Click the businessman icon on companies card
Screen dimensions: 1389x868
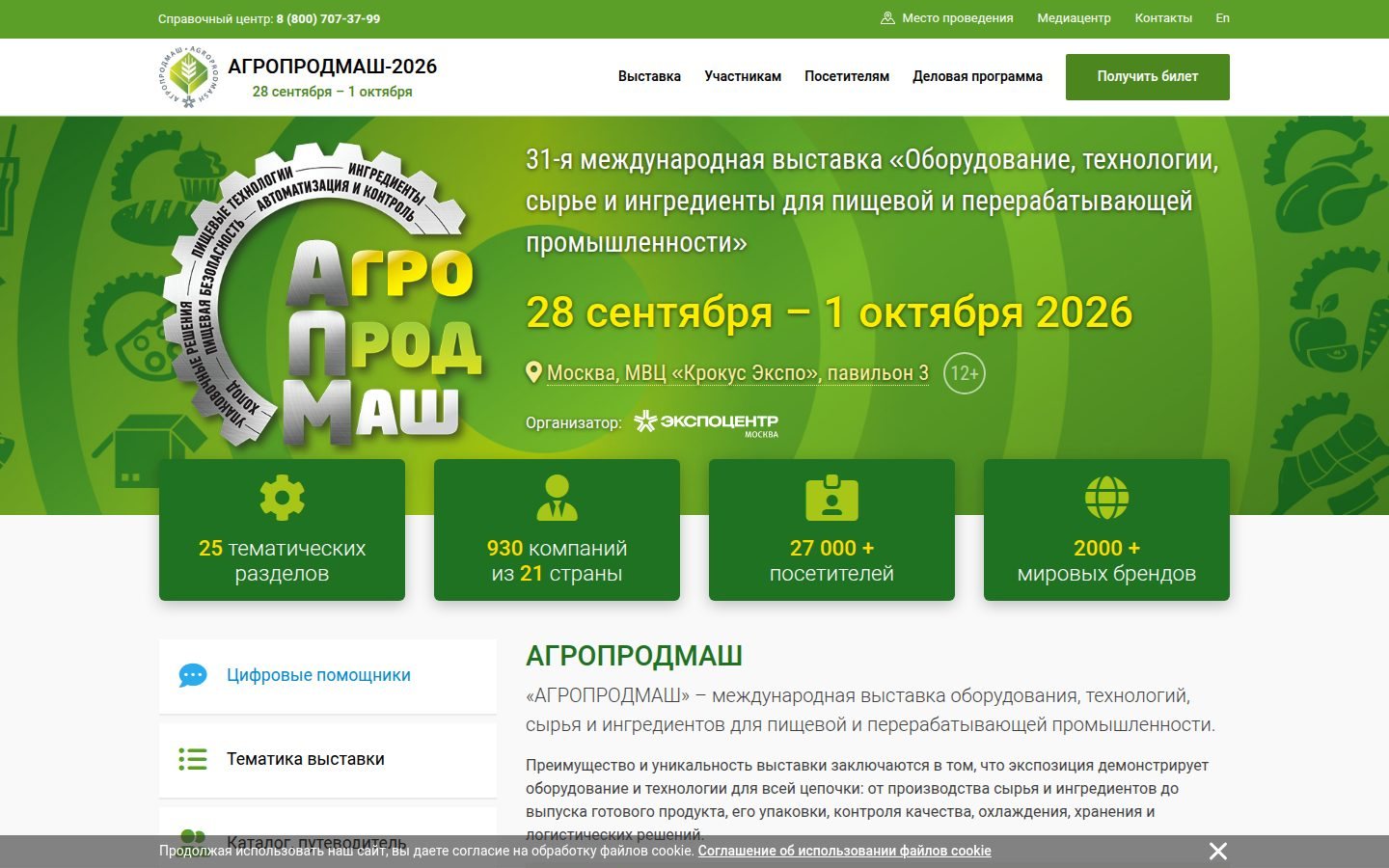[557, 498]
